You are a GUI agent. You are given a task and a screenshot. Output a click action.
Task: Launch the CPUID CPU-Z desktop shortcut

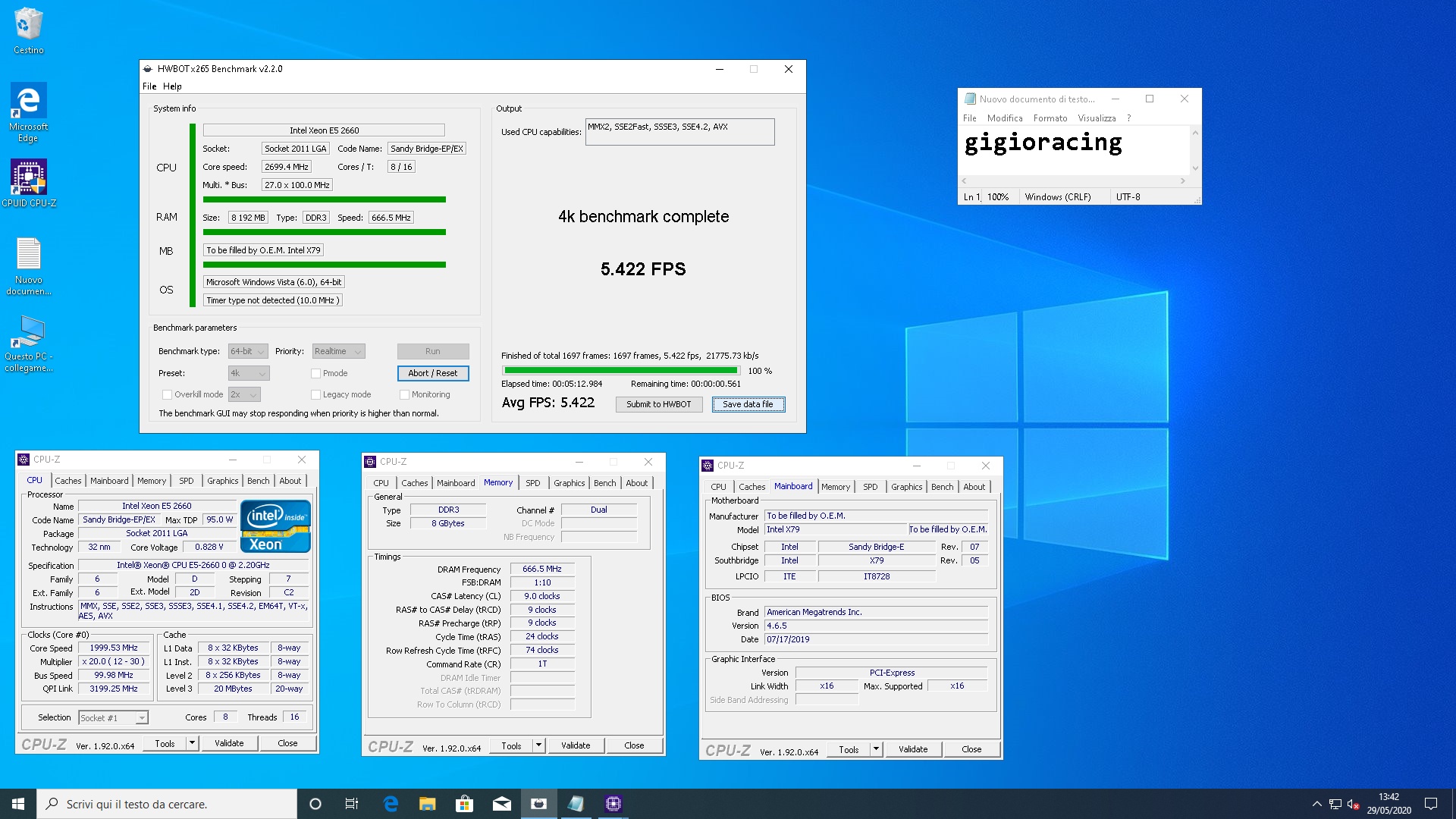(x=29, y=183)
